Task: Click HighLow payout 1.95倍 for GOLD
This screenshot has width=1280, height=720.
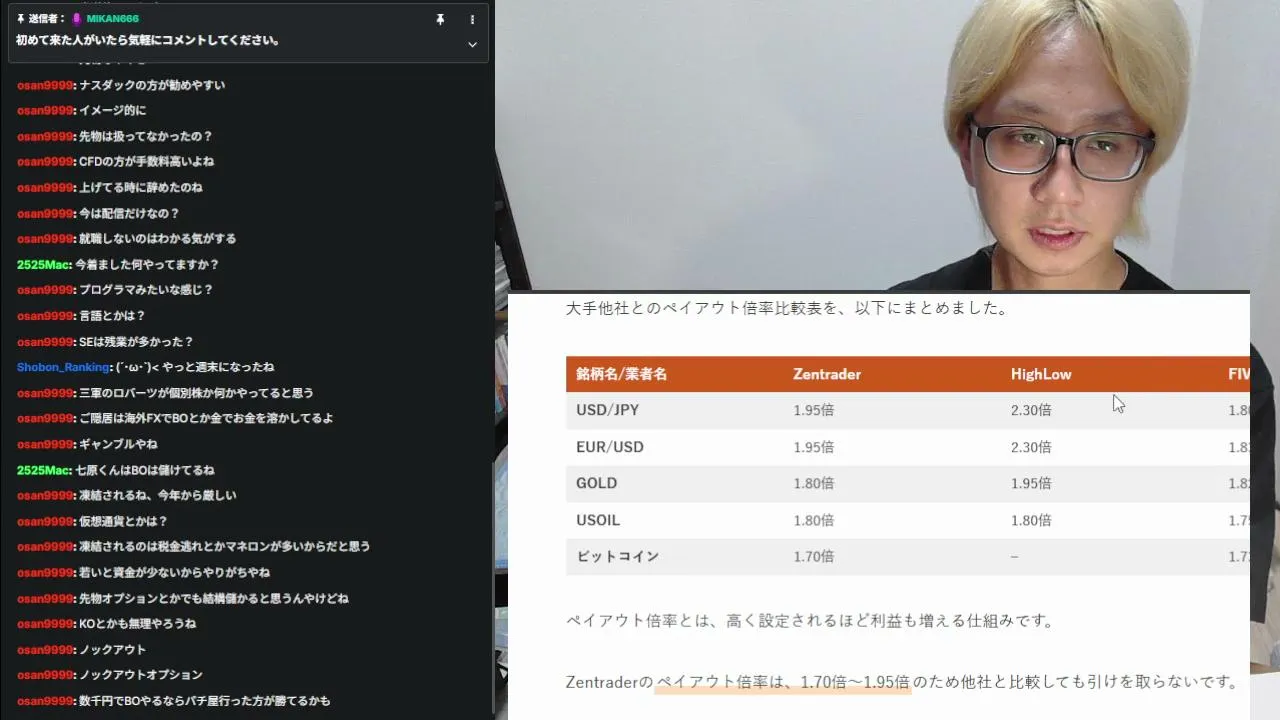Action: pos(1031,483)
